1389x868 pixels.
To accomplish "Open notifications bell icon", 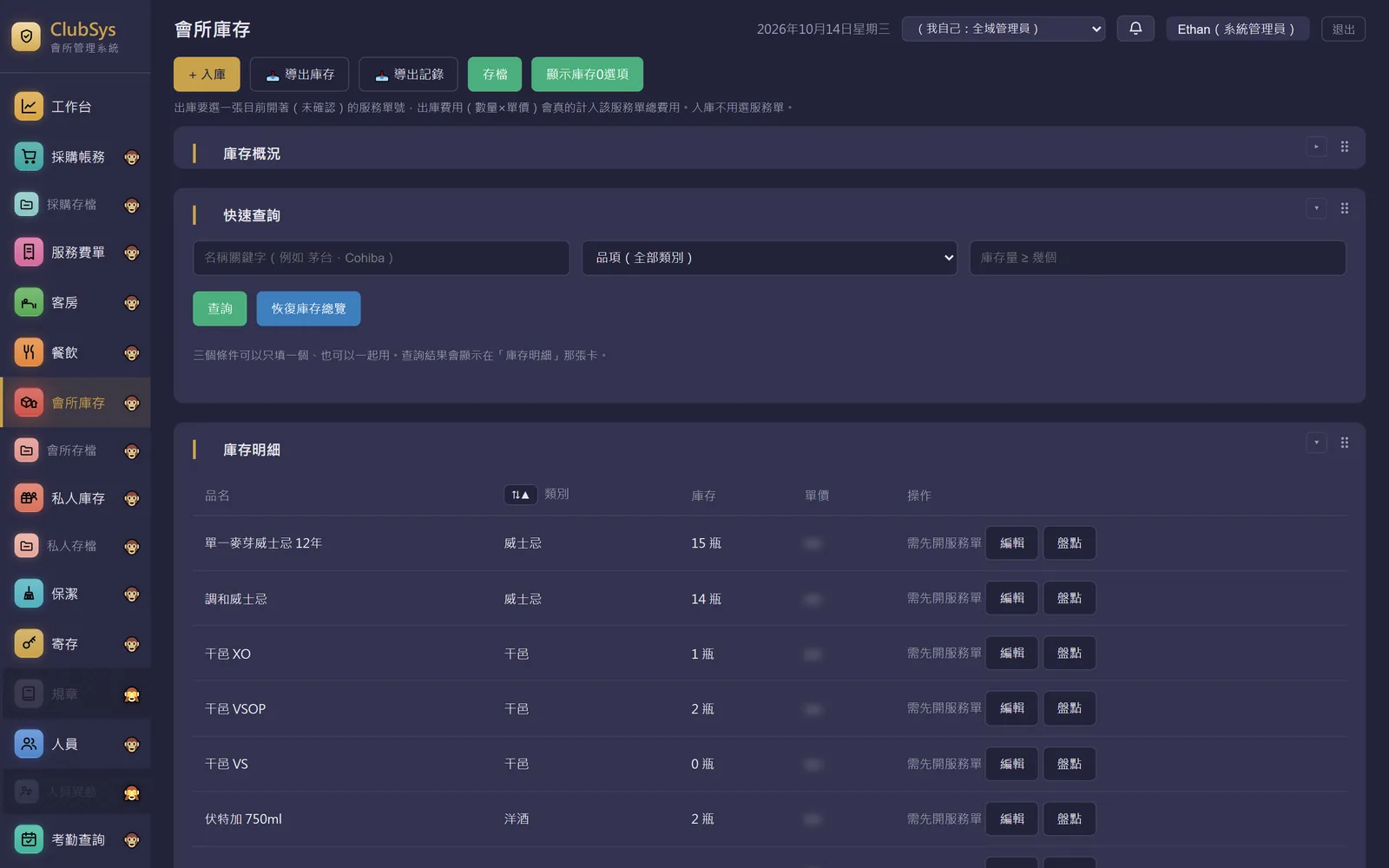I will click(x=1136, y=29).
